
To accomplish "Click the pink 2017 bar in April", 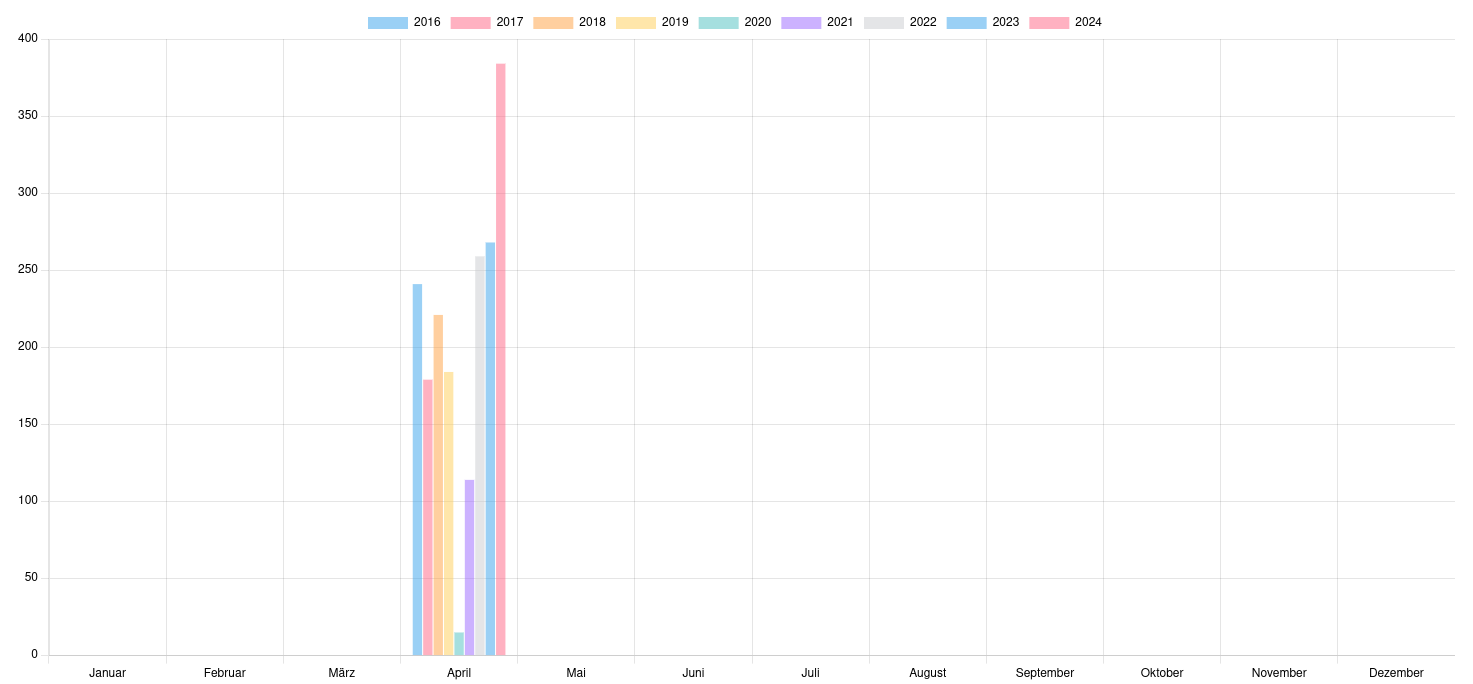I will pyautogui.click(x=427, y=517).
